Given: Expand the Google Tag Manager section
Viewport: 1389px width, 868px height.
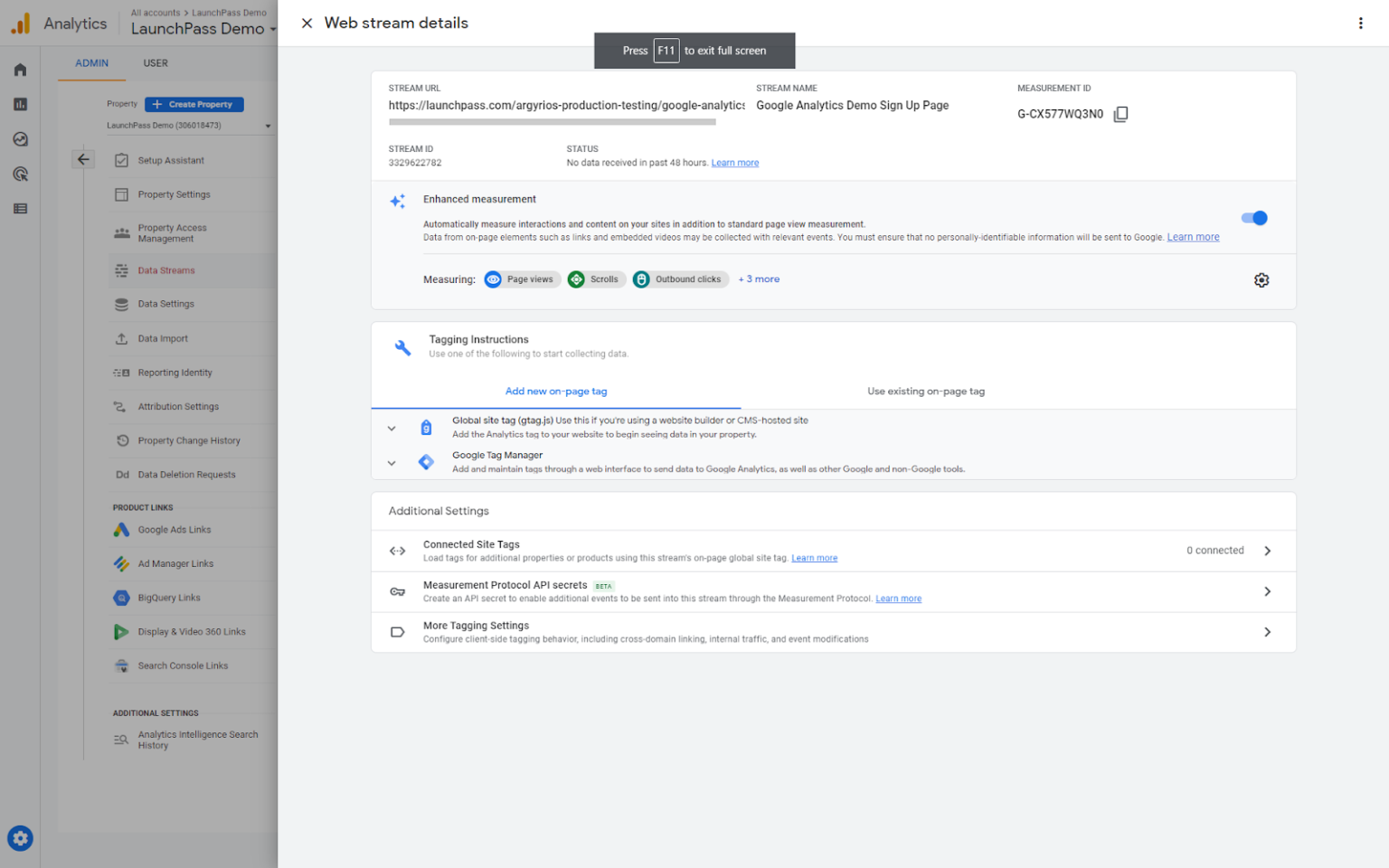Looking at the screenshot, I should coord(392,462).
